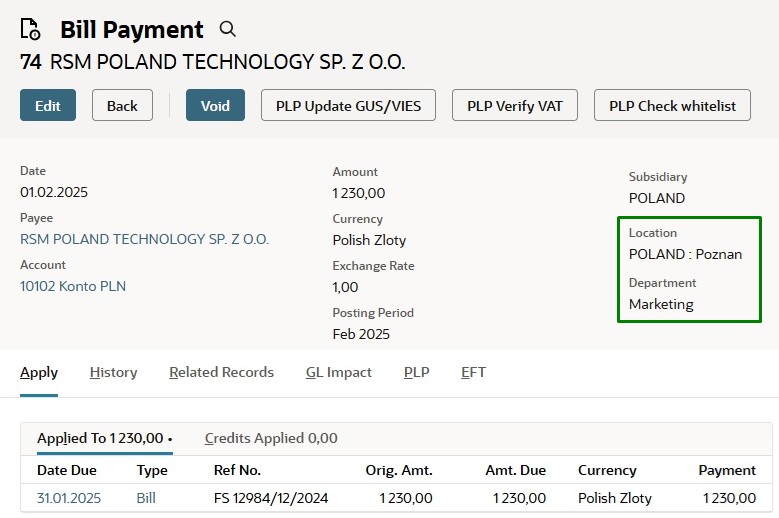Open payee RSM POLAND TECHNOLOGY link
Viewport: 779px width, 518px height.
[x=144, y=239]
